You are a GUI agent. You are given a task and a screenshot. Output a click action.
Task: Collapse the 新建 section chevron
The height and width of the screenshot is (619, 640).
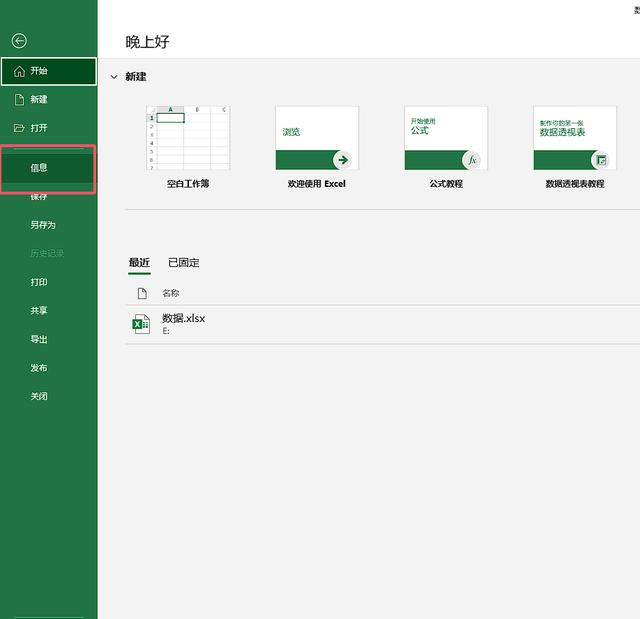coord(114,77)
